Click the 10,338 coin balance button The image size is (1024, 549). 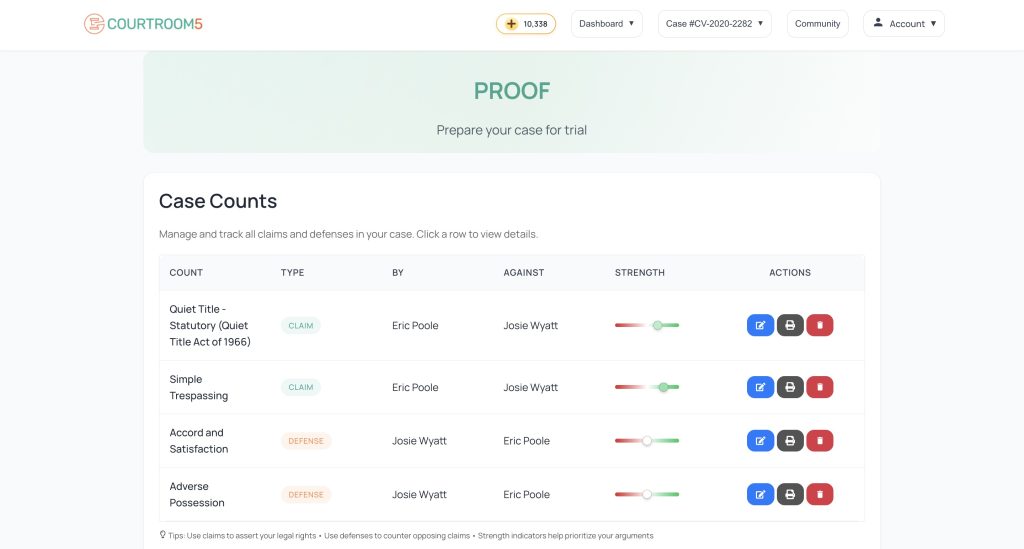[x=526, y=24]
